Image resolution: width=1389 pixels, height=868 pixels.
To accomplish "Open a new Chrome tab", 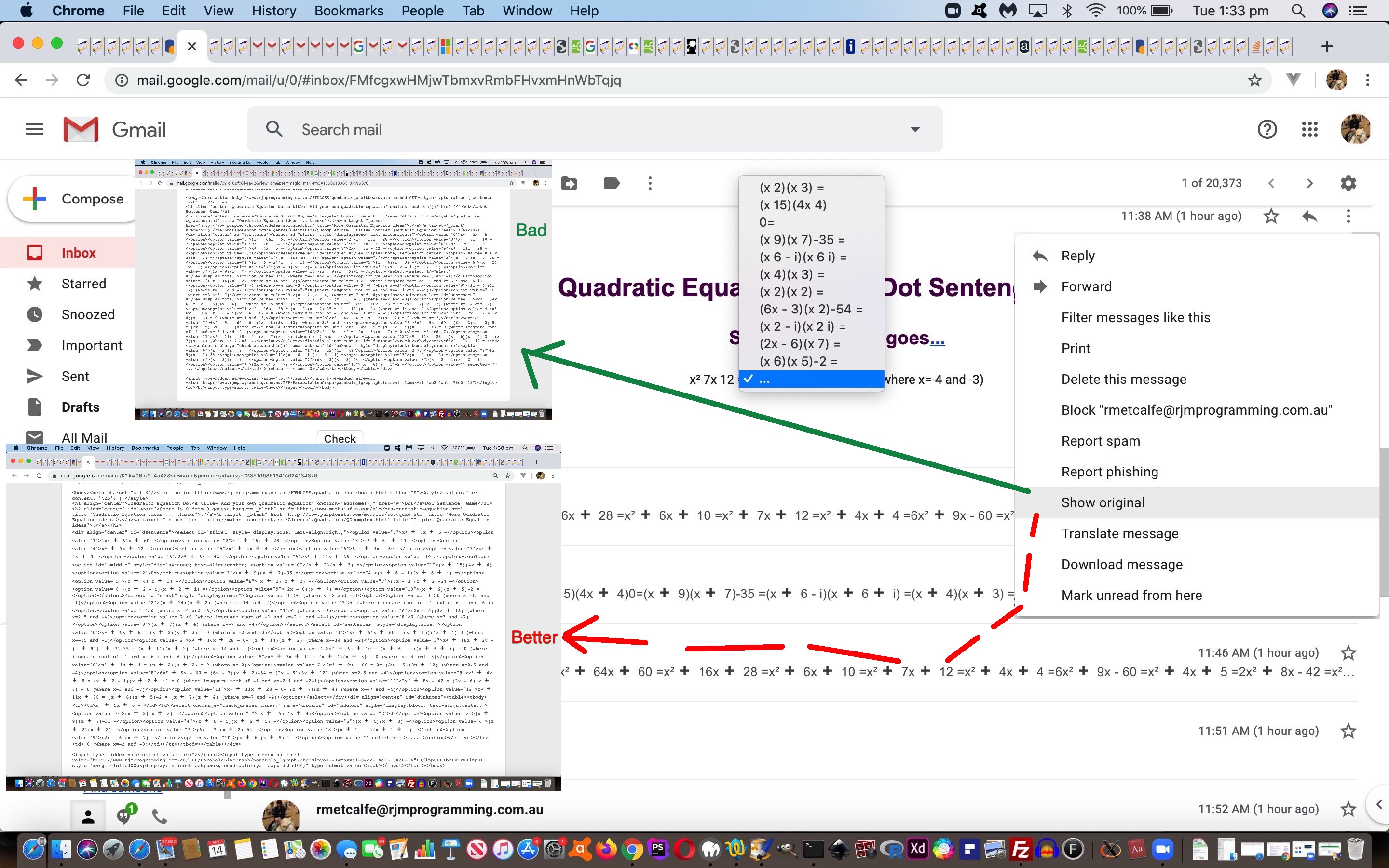I will [1327, 46].
